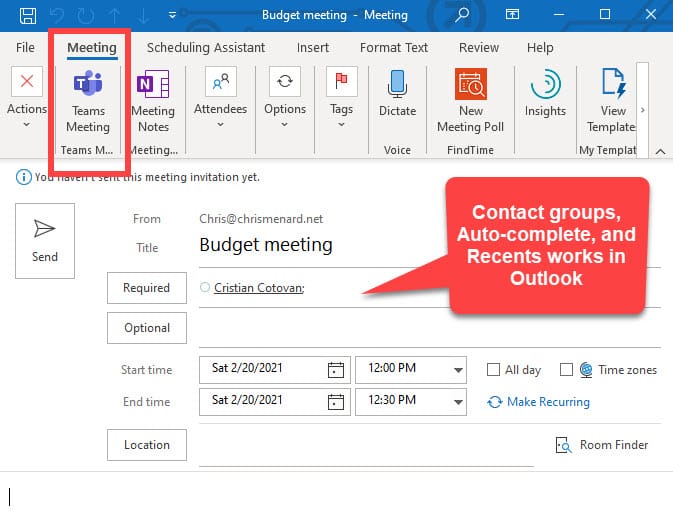Click the Save icon in title bar

tap(28, 15)
